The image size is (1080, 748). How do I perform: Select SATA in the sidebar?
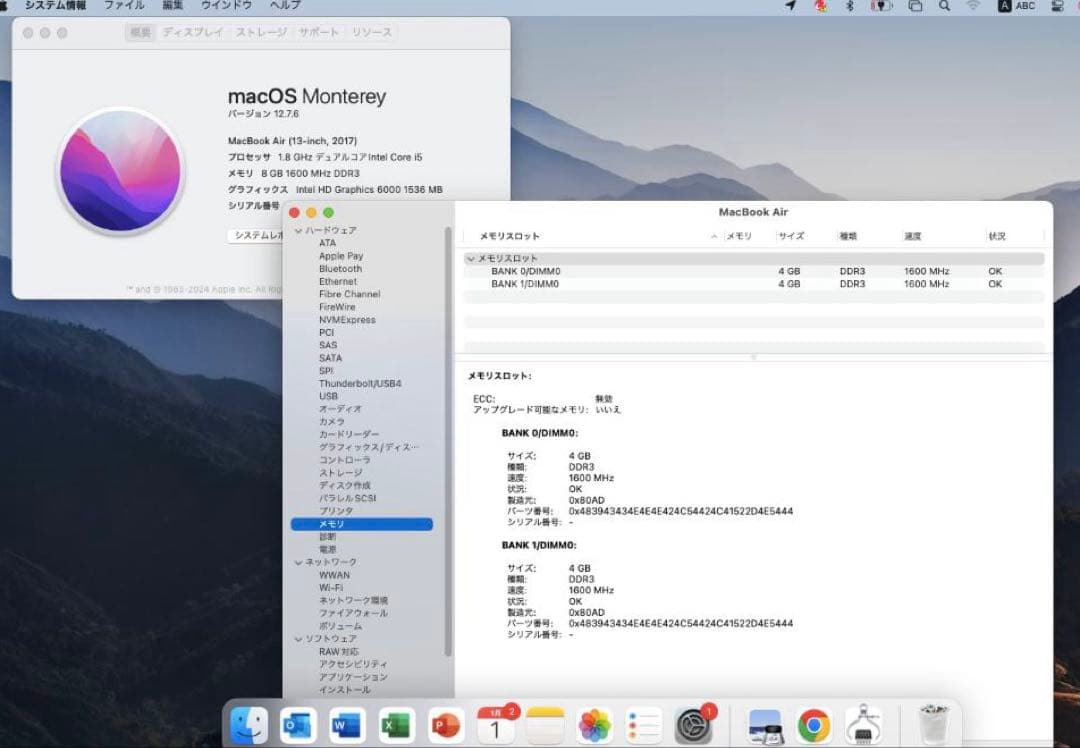pos(330,358)
